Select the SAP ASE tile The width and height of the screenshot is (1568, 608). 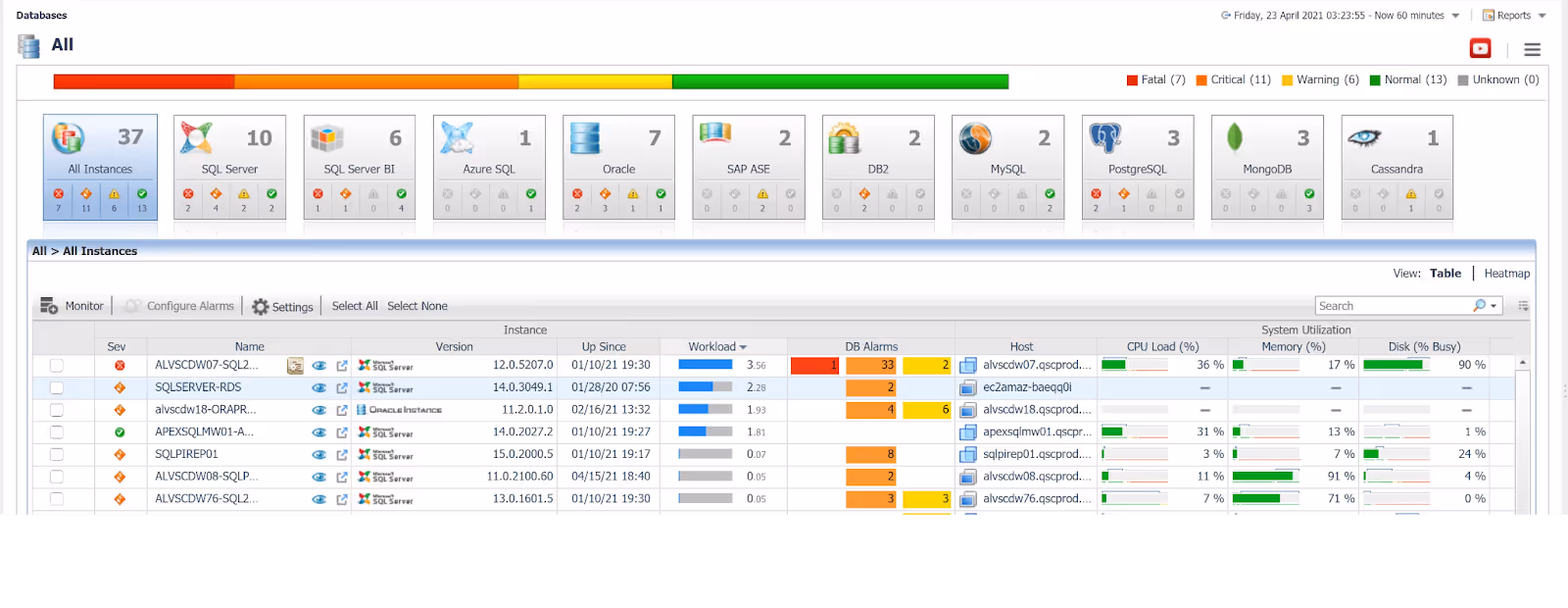[749, 168]
